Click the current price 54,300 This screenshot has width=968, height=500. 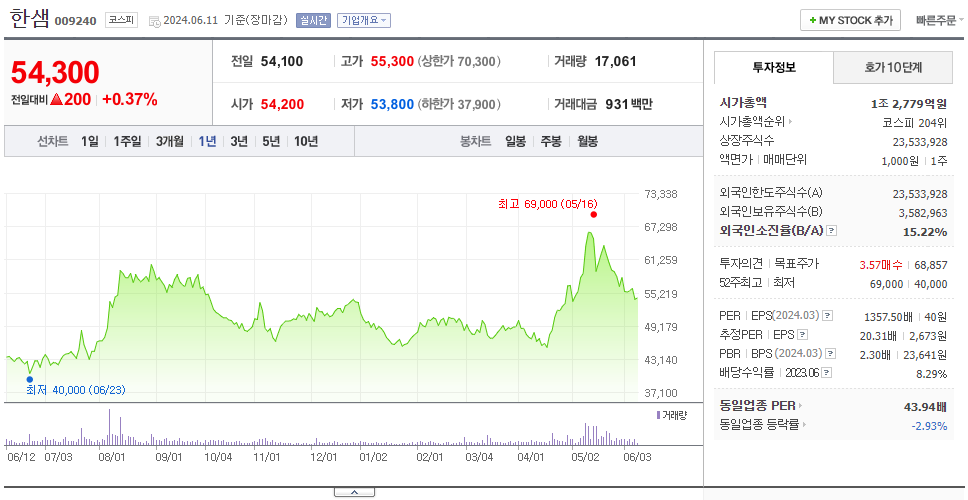pos(55,73)
